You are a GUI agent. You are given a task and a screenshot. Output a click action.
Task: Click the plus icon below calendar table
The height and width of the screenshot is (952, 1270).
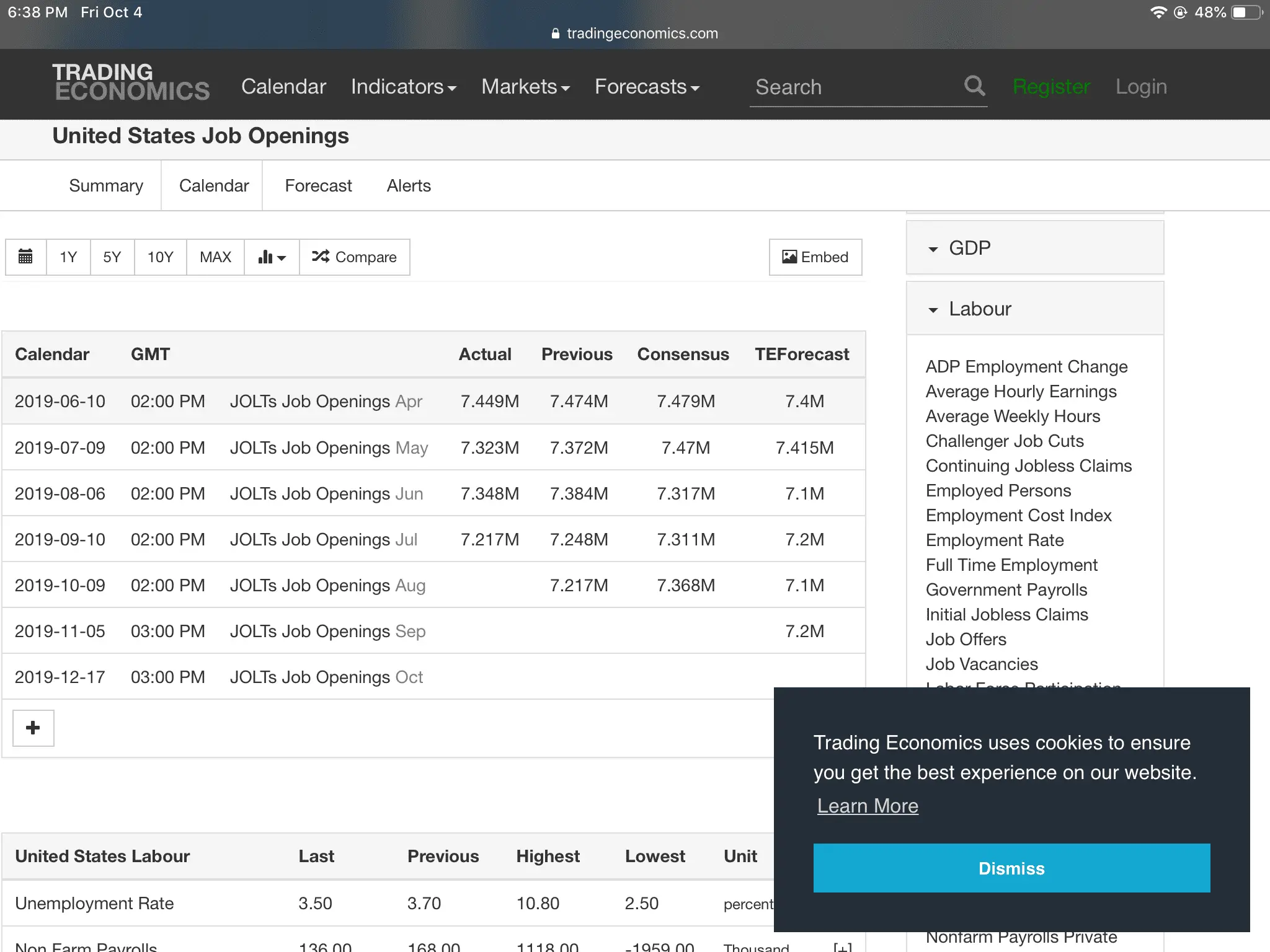point(33,728)
